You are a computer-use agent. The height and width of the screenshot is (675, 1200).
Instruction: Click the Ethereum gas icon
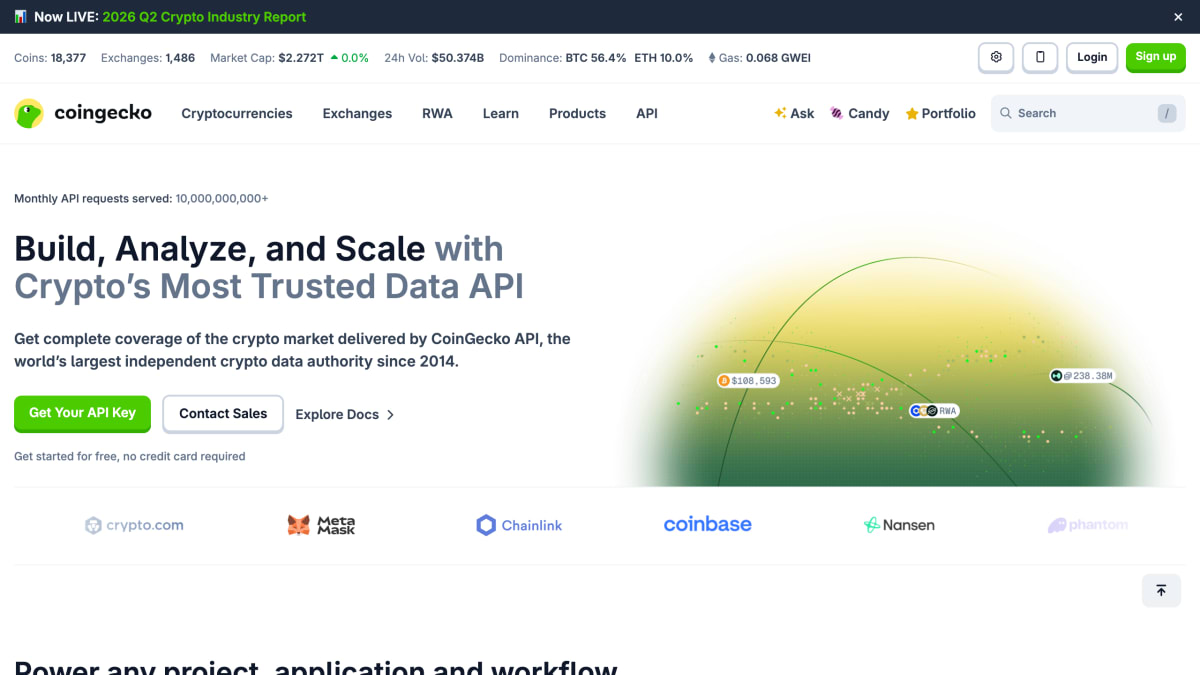[x=712, y=58]
